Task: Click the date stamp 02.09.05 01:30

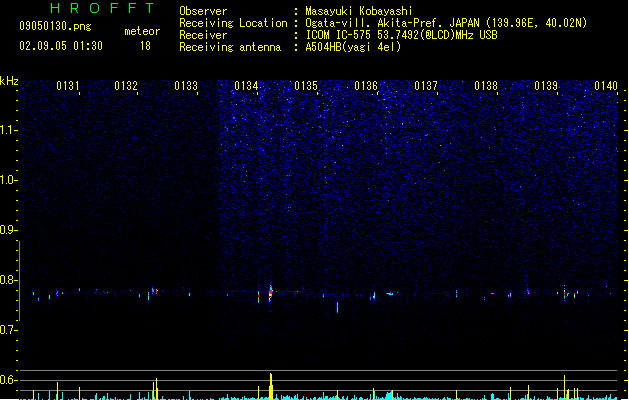Action: tap(61, 46)
